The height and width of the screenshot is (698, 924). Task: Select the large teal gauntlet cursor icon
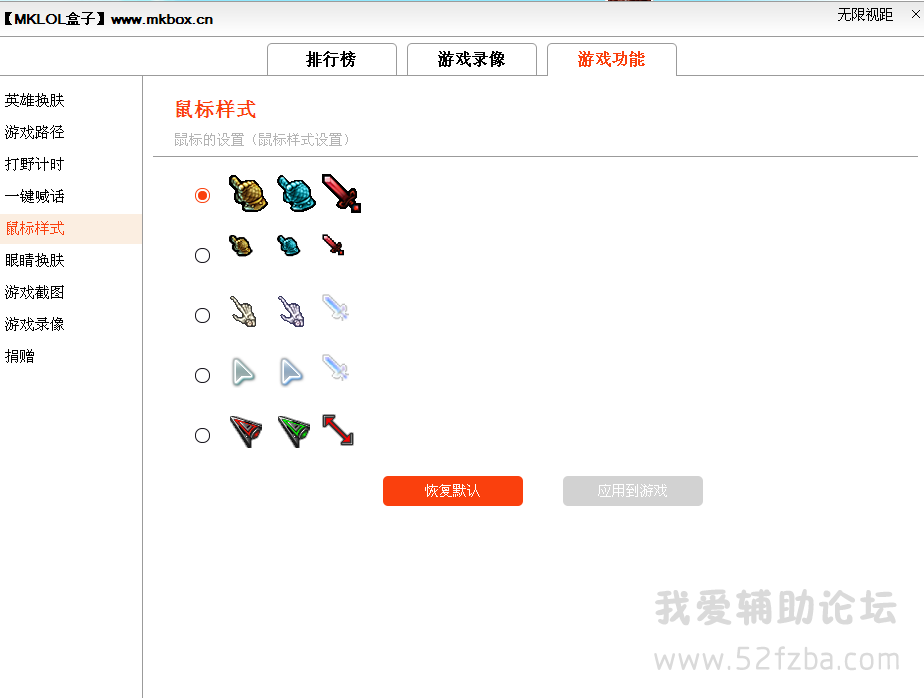[296, 193]
